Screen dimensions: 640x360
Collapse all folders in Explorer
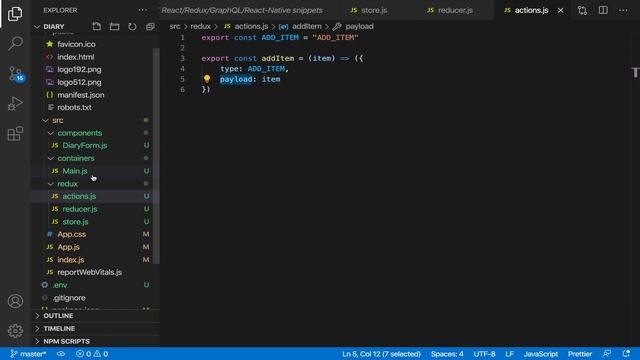coord(150,27)
